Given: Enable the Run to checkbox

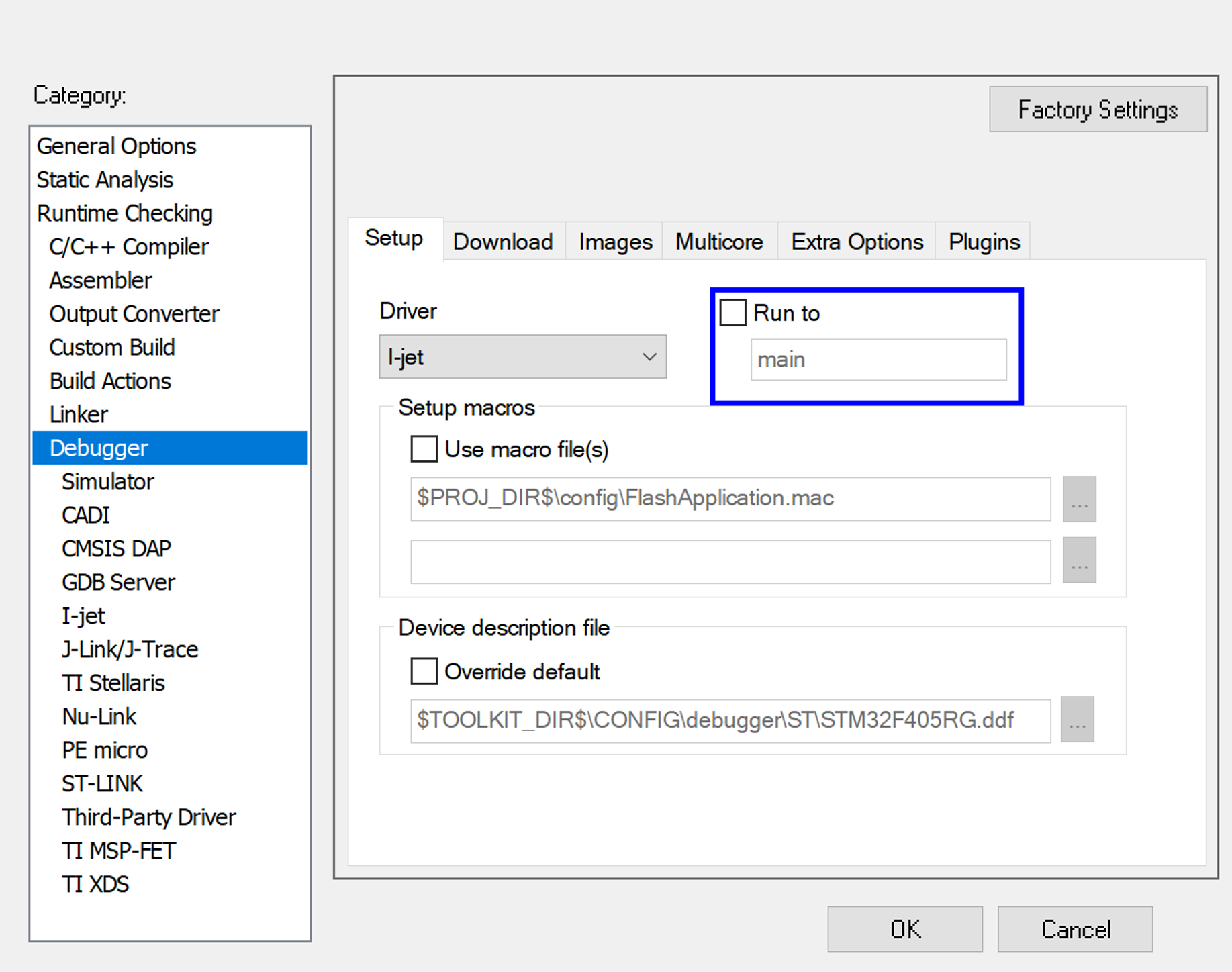Looking at the screenshot, I should [x=732, y=312].
